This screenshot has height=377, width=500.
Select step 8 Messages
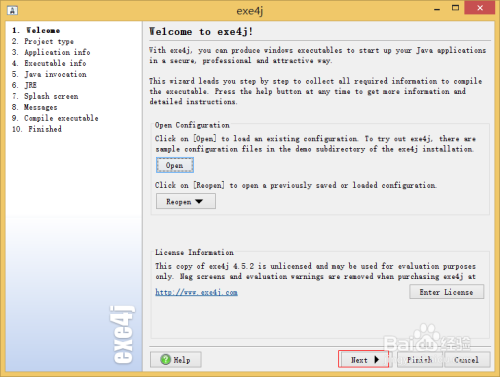tap(34, 107)
